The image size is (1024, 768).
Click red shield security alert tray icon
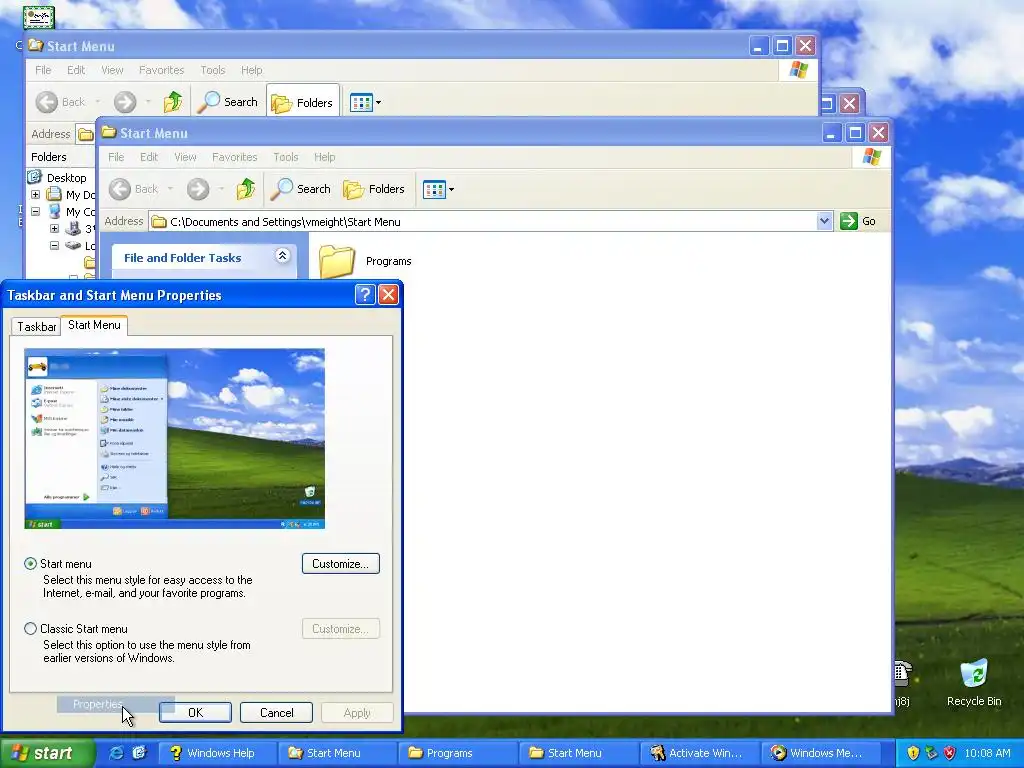click(950, 753)
